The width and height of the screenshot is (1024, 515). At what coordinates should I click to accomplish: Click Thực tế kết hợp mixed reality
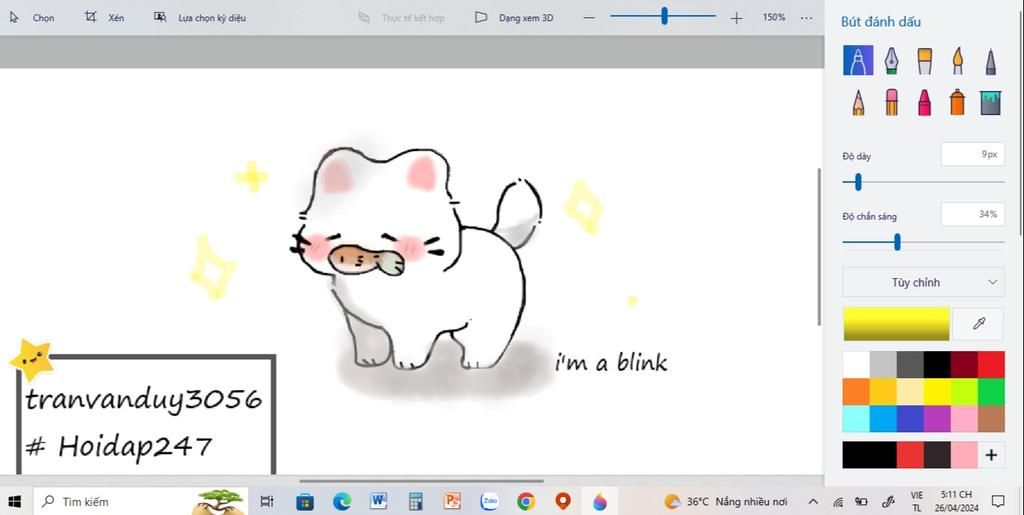pos(402,18)
